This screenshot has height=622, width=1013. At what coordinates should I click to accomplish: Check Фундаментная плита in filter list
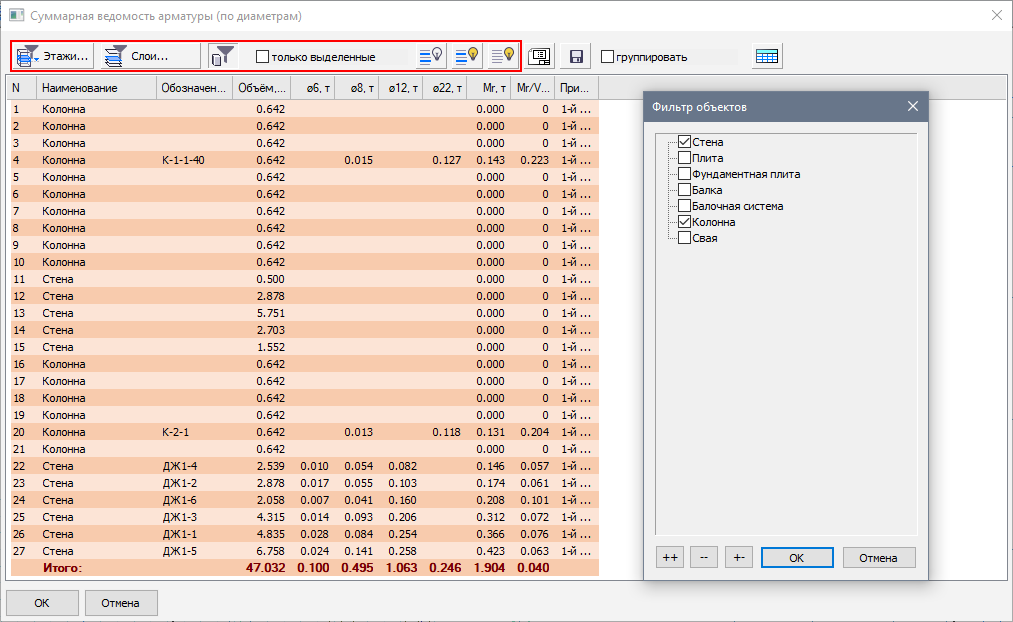[684, 174]
